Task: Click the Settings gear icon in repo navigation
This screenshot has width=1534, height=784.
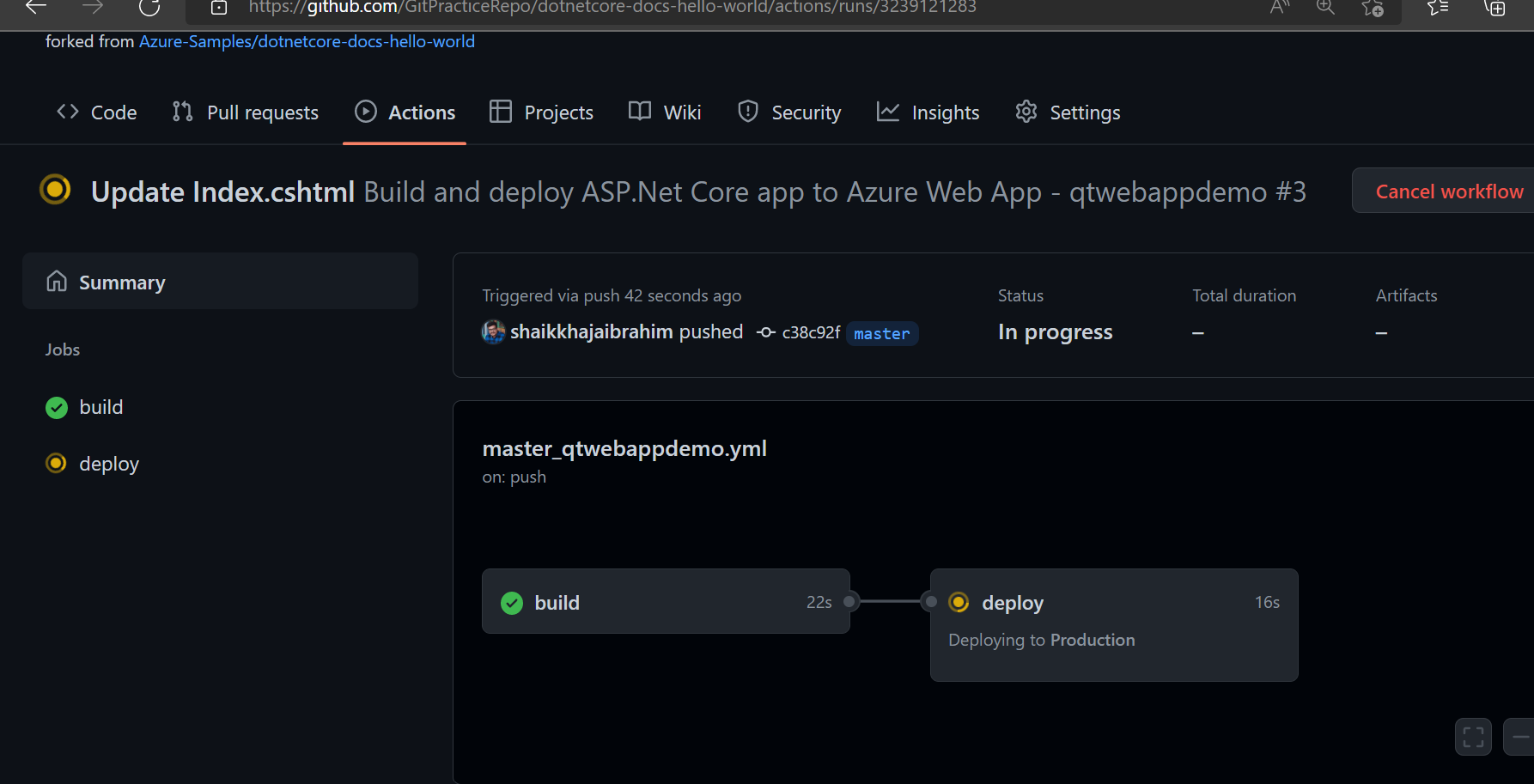Action: (1026, 112)
